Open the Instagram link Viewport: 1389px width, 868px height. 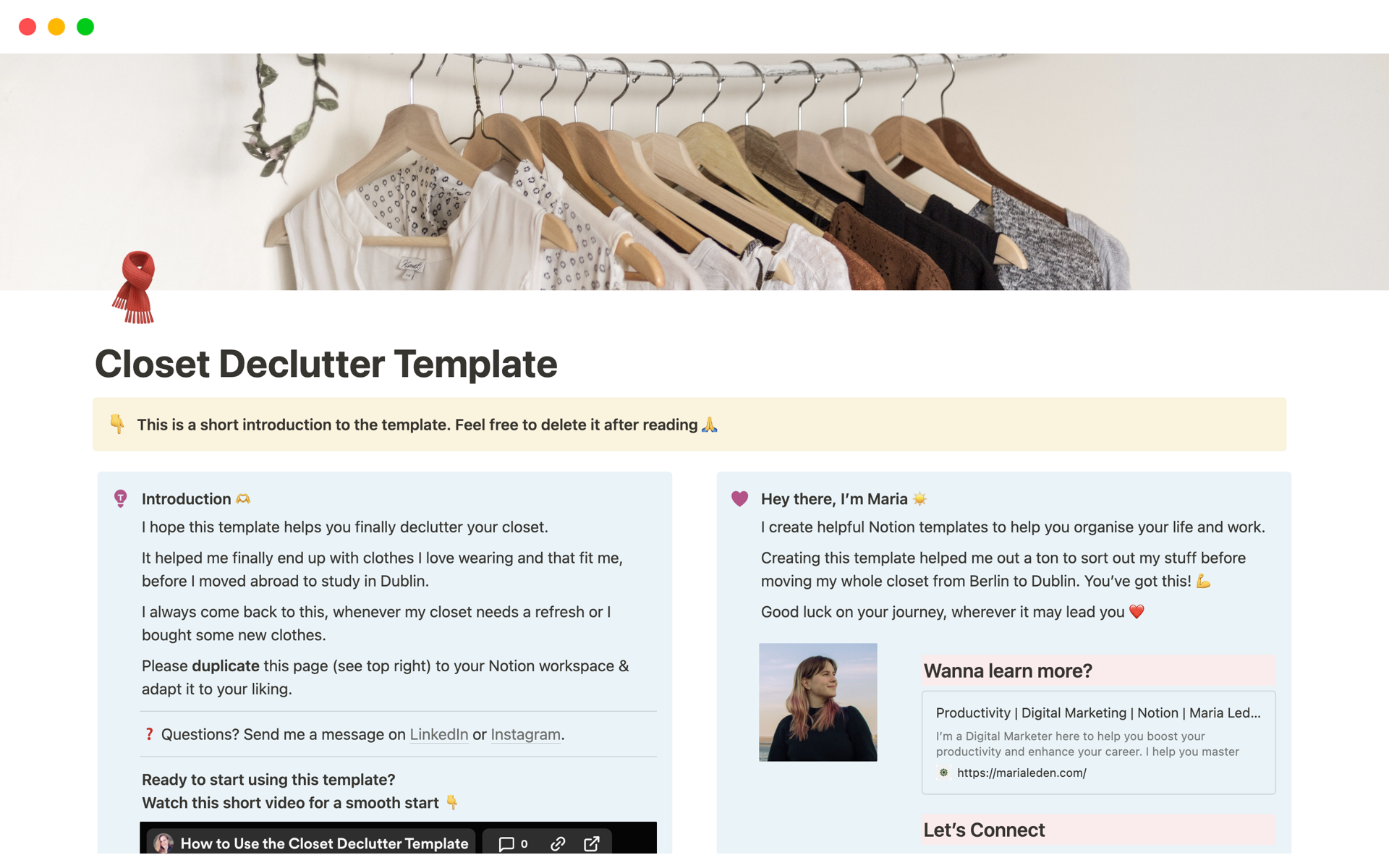[525, 734]
